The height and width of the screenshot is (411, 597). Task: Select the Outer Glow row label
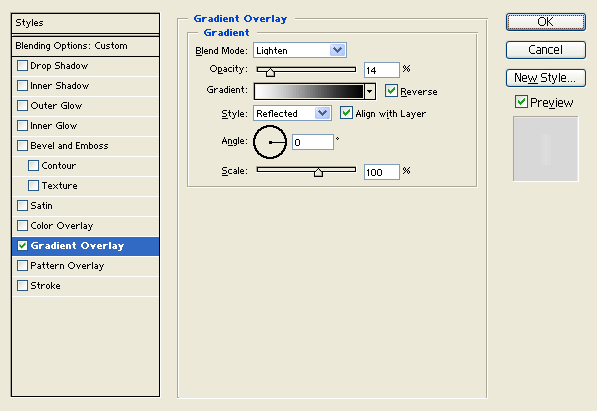click(x=56, y=106)
